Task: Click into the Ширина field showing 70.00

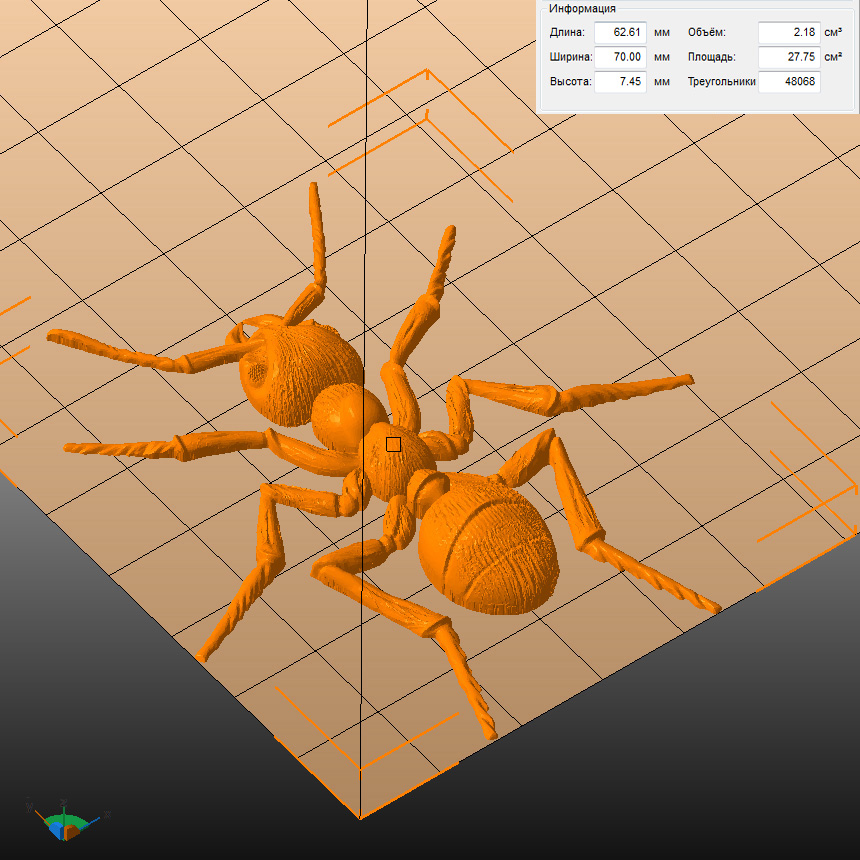Action: tap(620, 57)
